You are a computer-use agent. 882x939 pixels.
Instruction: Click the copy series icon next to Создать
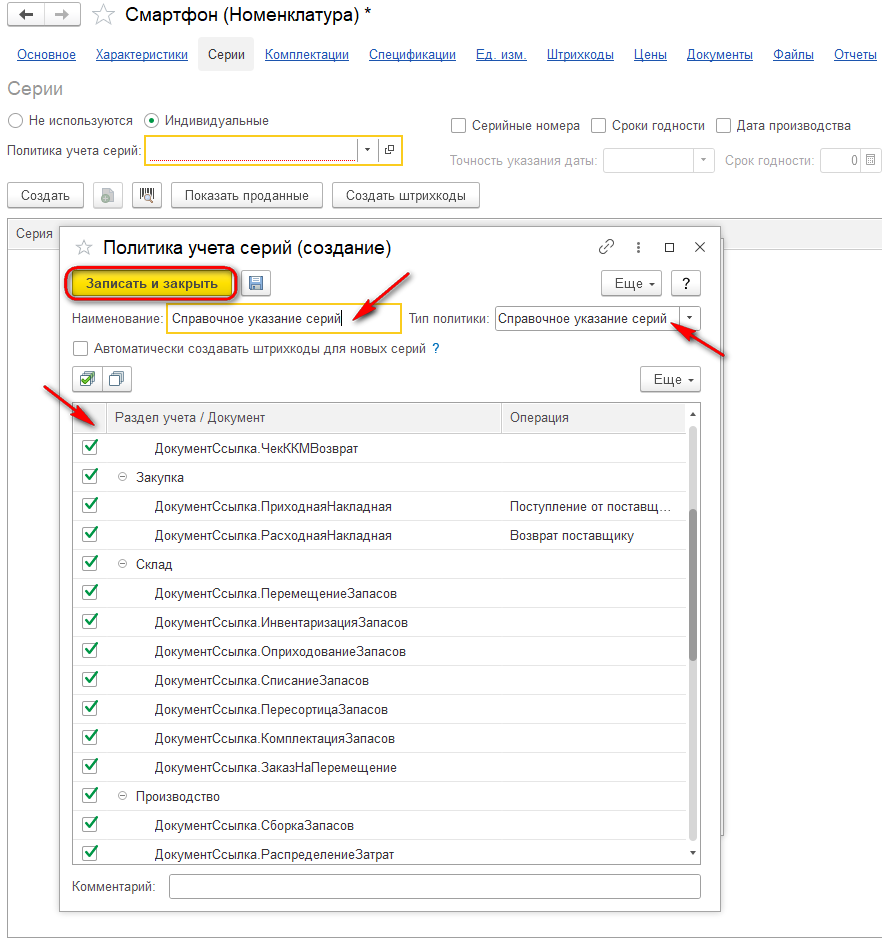pos(108,195)
